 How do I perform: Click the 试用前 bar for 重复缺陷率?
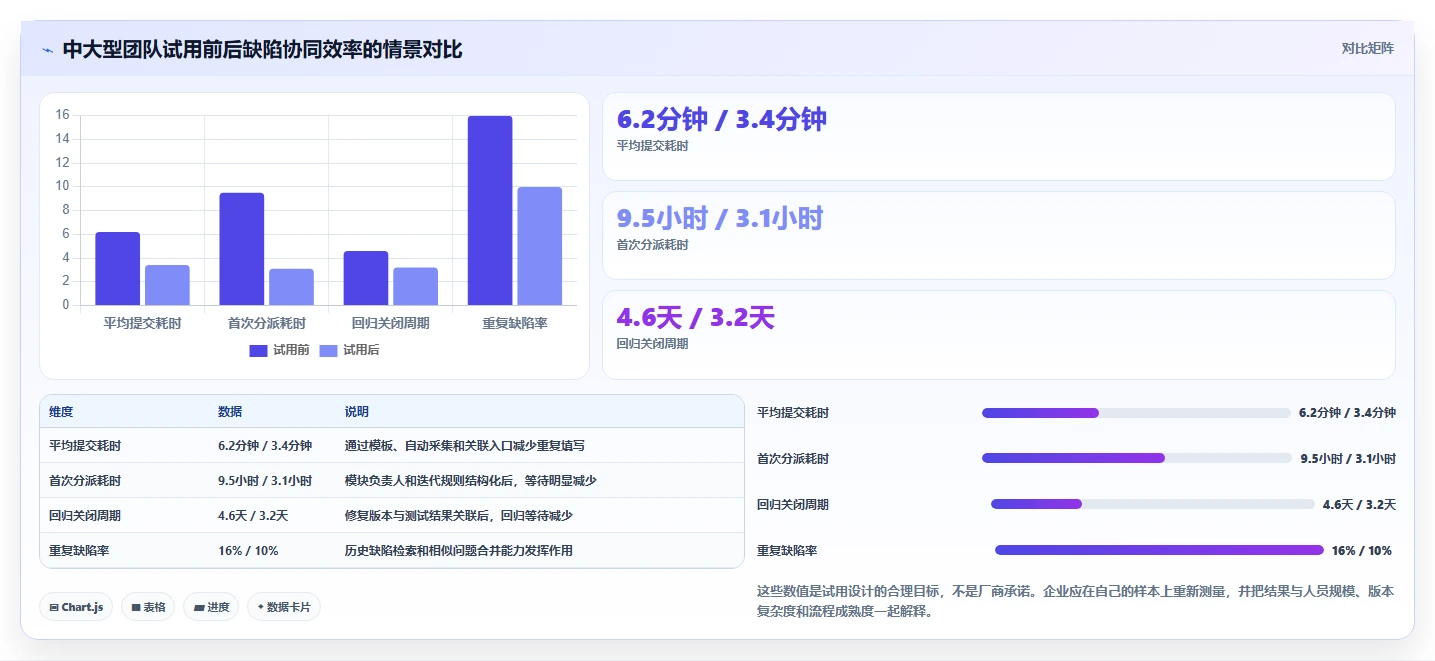click(x=490, y=210)
